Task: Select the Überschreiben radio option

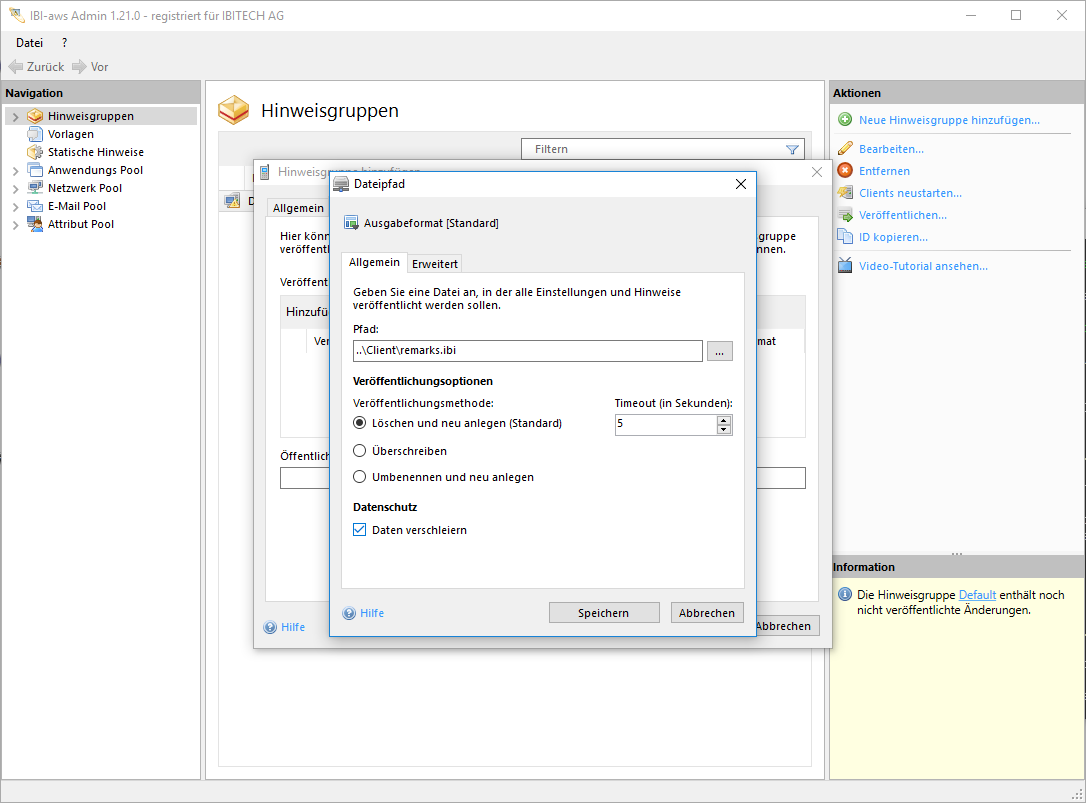Action: 360,451
